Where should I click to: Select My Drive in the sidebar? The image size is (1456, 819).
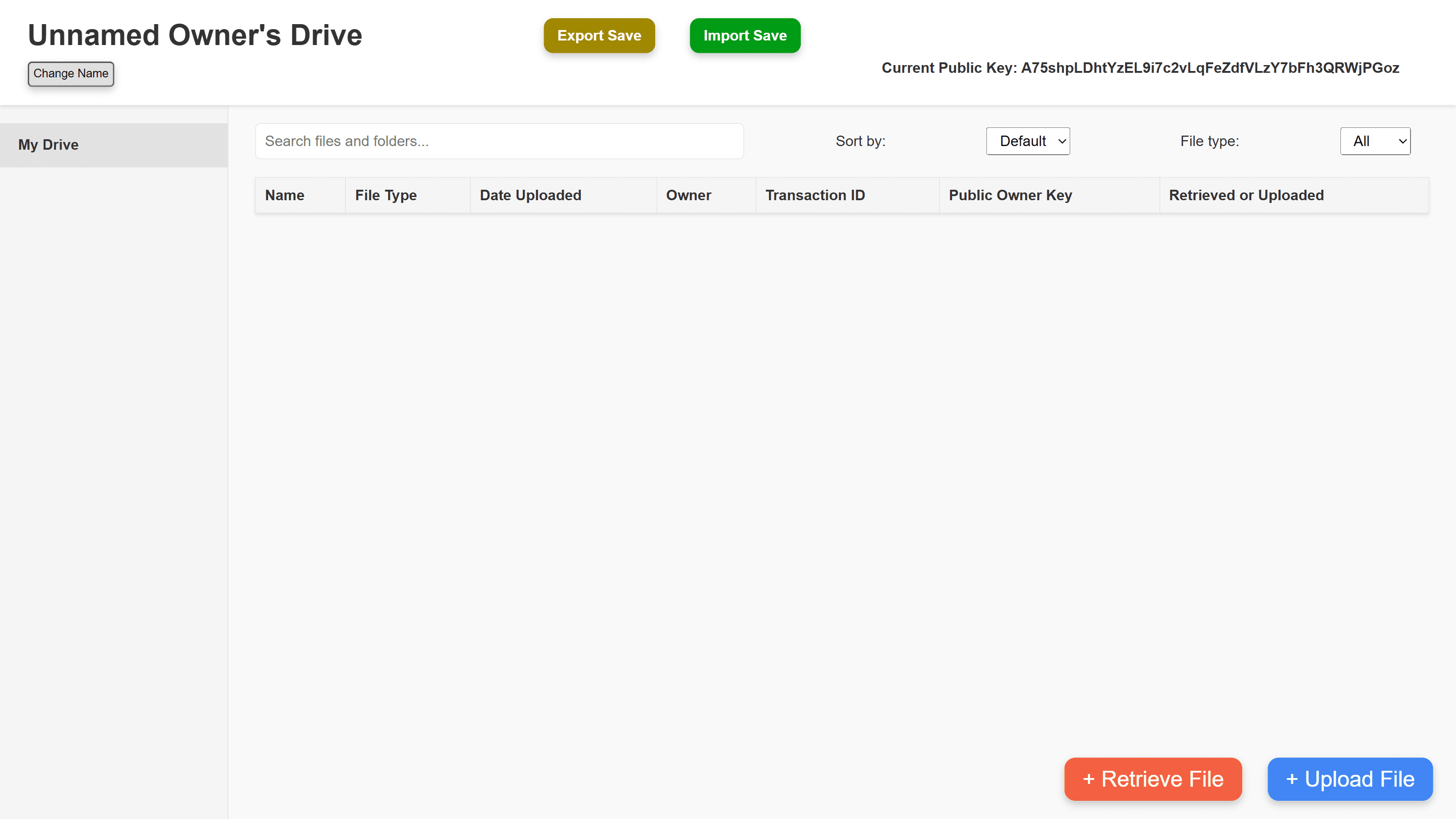(x=49, y=145)
